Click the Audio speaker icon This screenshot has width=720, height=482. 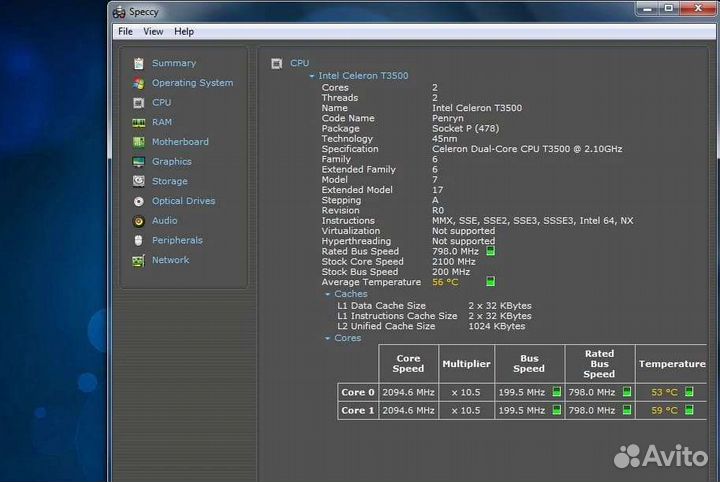[x=139, y=221]
